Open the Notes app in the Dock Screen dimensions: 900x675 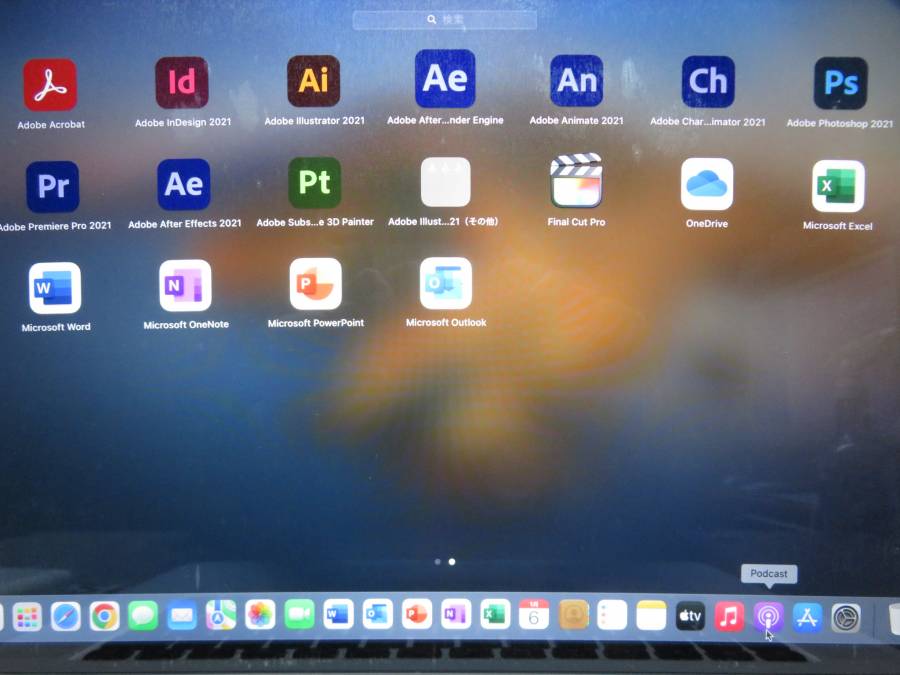click(651, 616)
